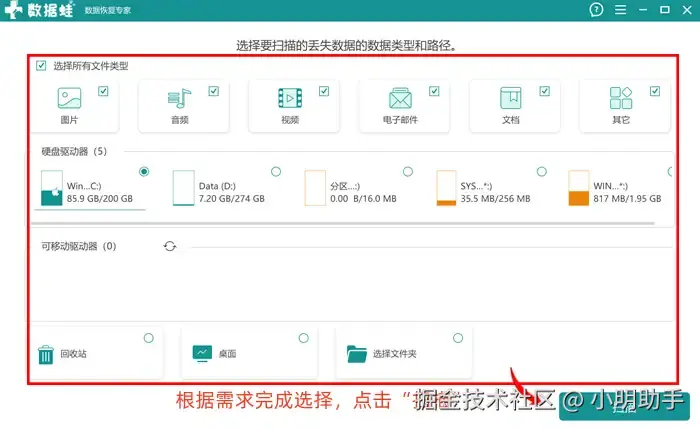Choose 回收站 recycle bin location
This screenshot has height=428, width=700.
coord(95,353)
